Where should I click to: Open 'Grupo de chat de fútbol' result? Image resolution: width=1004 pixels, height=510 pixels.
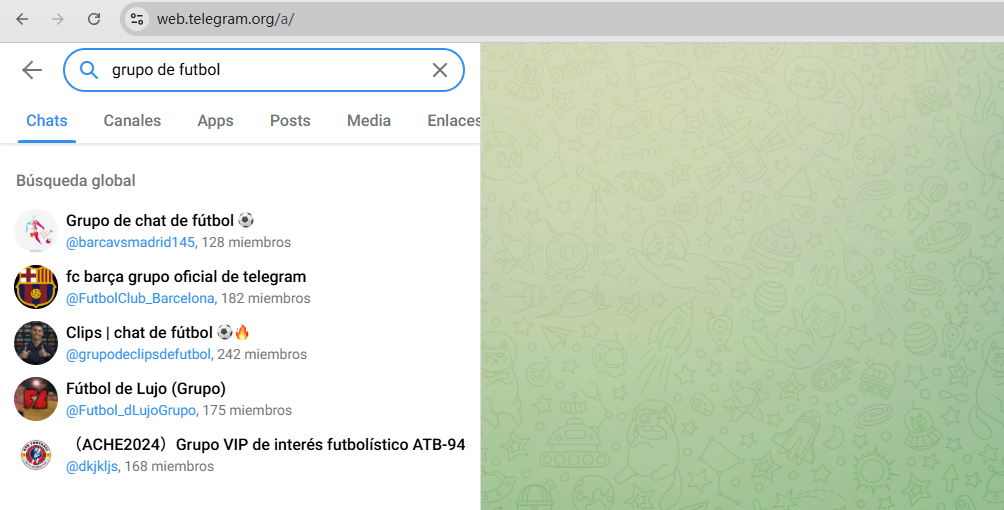coord(240,231)
